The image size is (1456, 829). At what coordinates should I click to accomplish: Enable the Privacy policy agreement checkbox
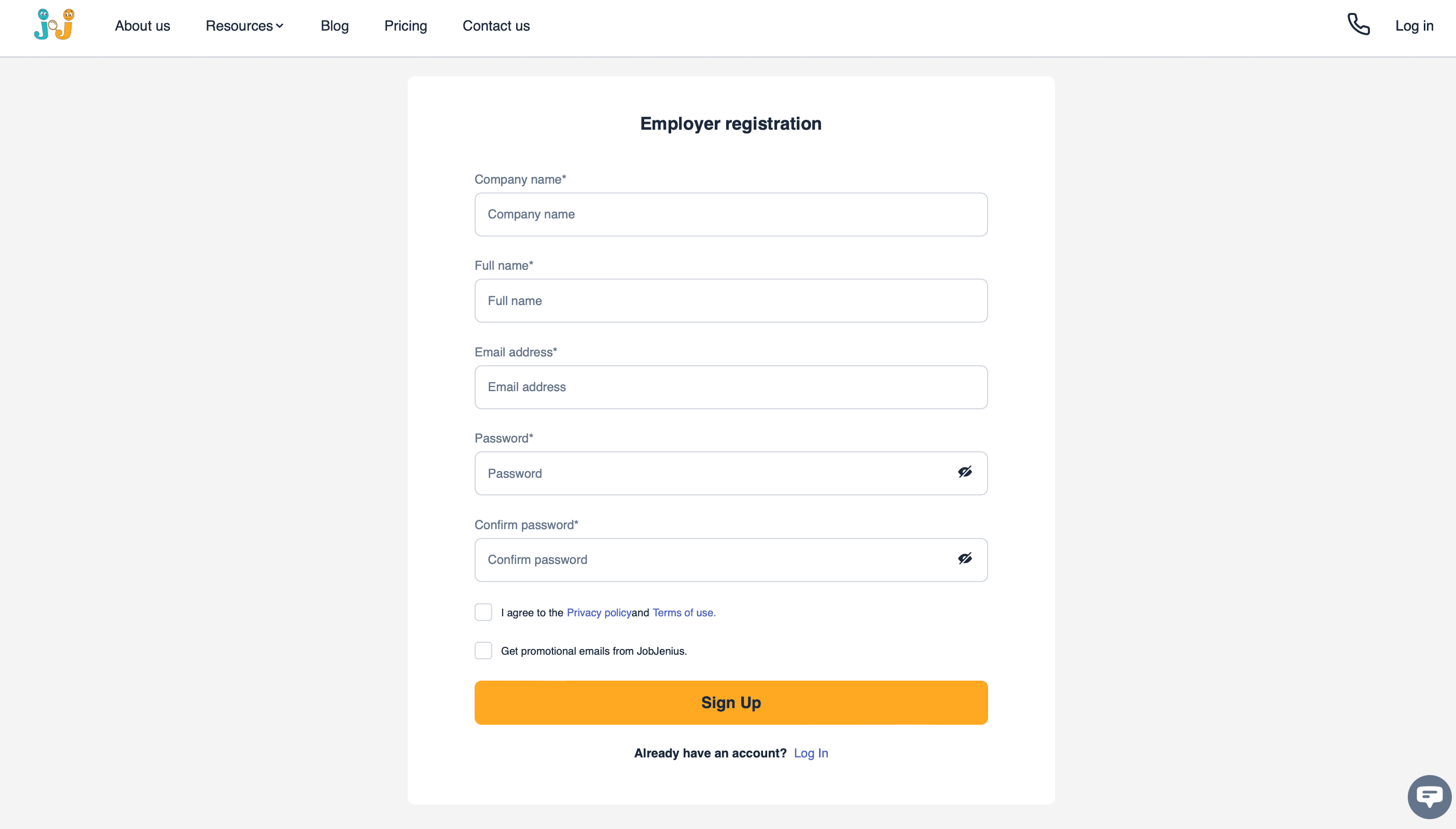click(x=483, y=612)
